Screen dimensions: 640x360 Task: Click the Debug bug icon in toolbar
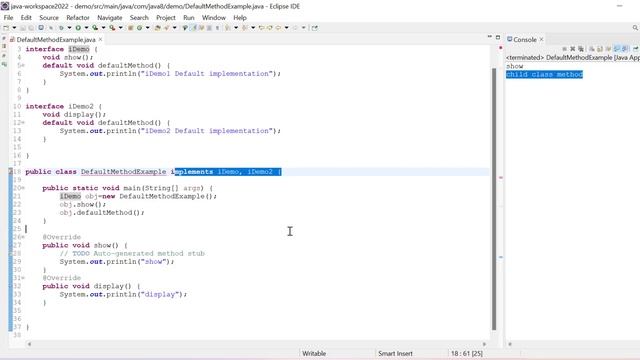click(61, 28)
